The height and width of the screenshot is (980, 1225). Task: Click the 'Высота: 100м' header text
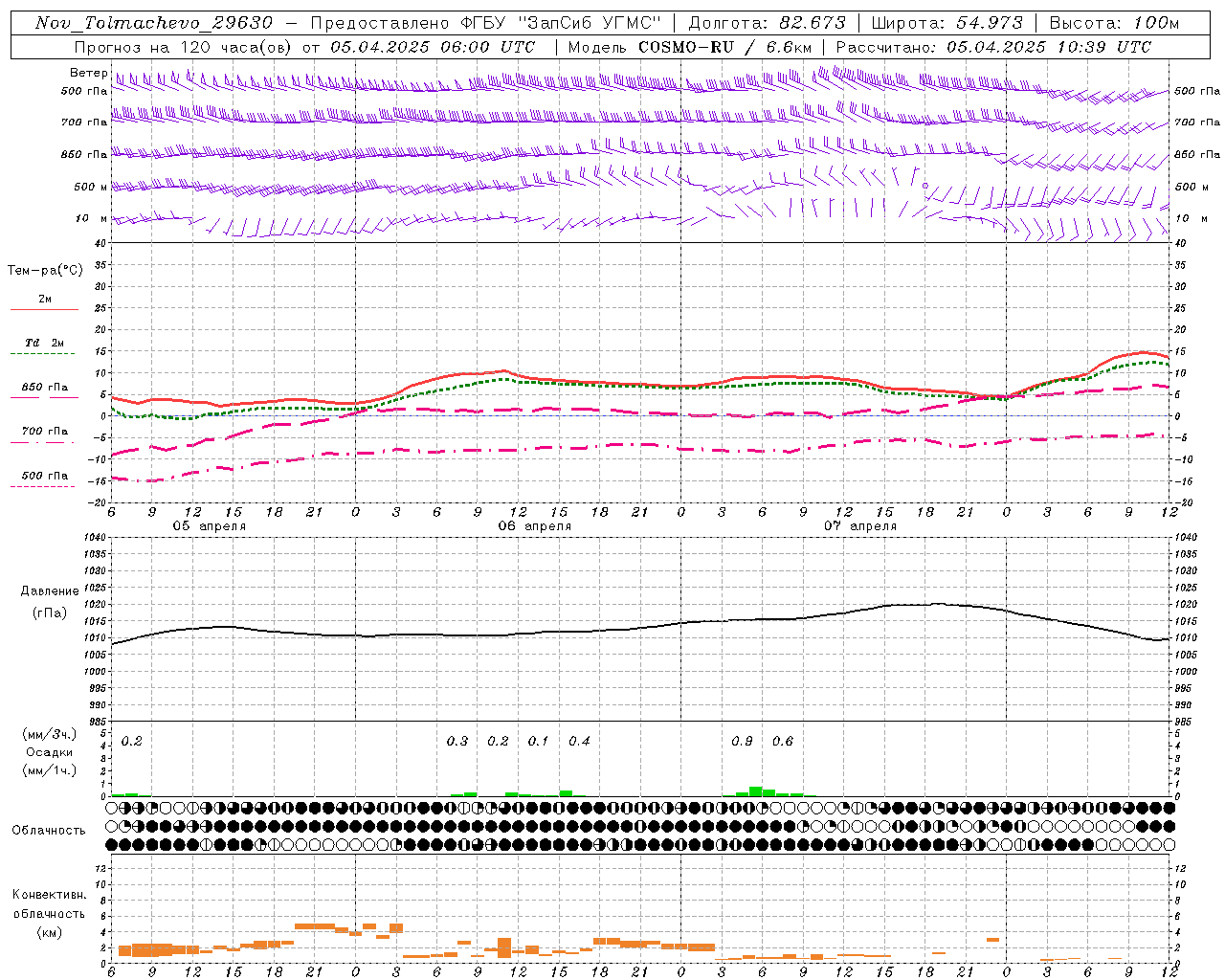(x=1114, y=23)
